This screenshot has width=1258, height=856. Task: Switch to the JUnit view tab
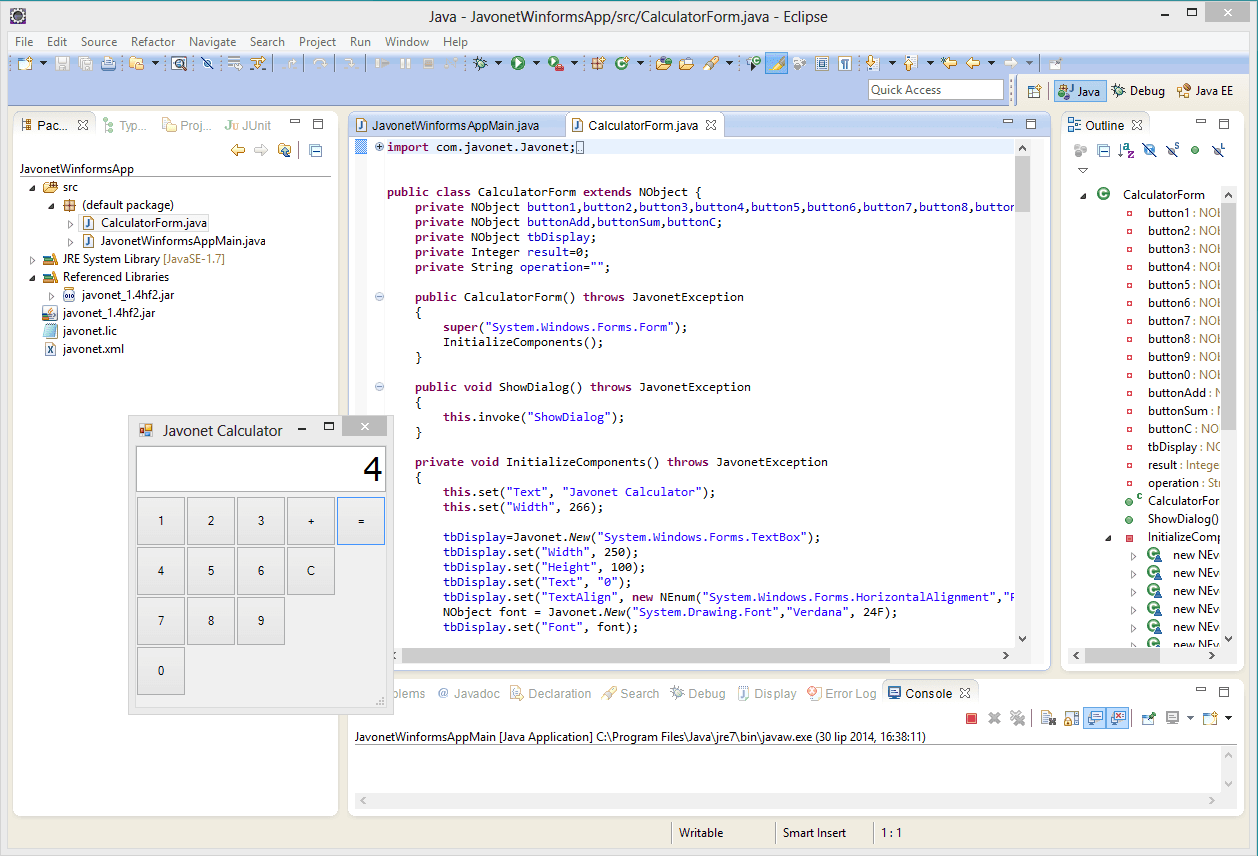click(x=248, y=125)
